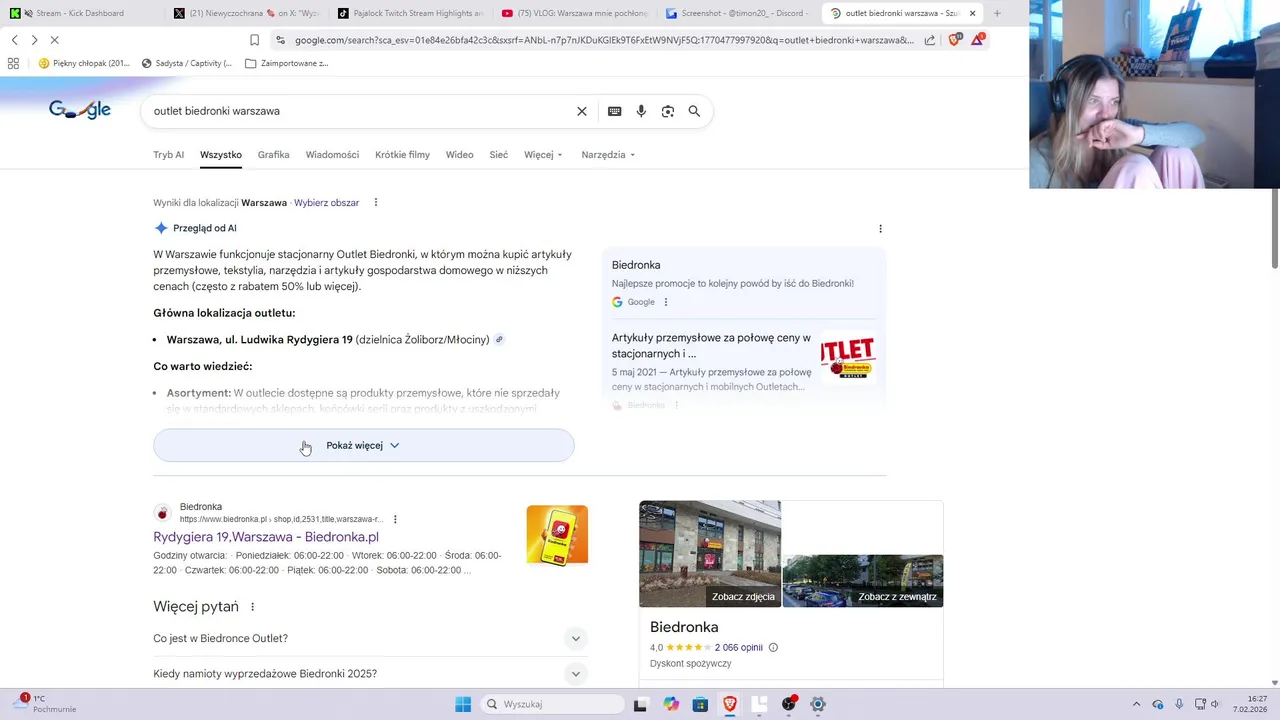Submit search with magnifier icon

[x=694, y=111]
